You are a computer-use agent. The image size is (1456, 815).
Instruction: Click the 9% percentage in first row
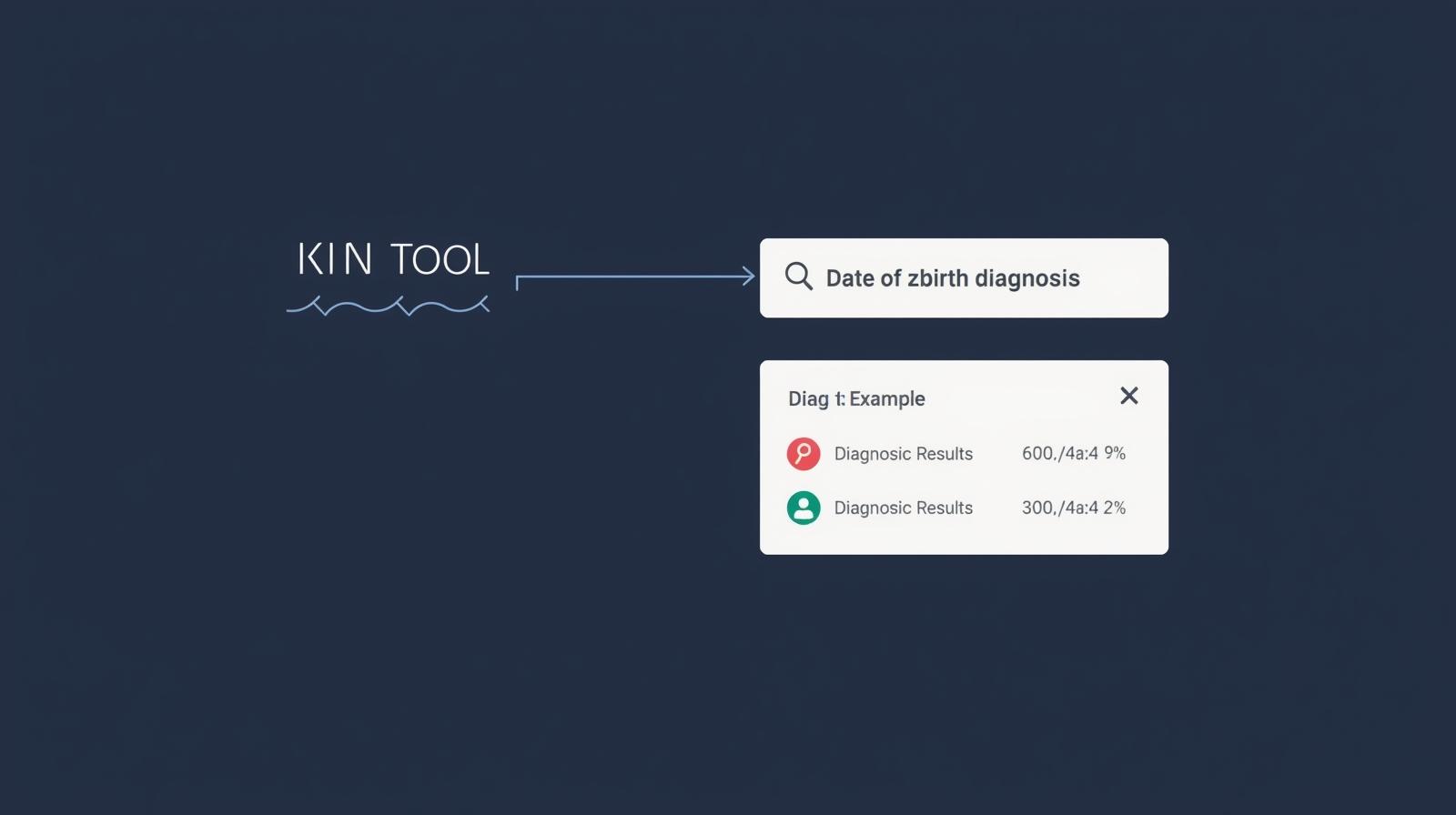[1115, 453]
